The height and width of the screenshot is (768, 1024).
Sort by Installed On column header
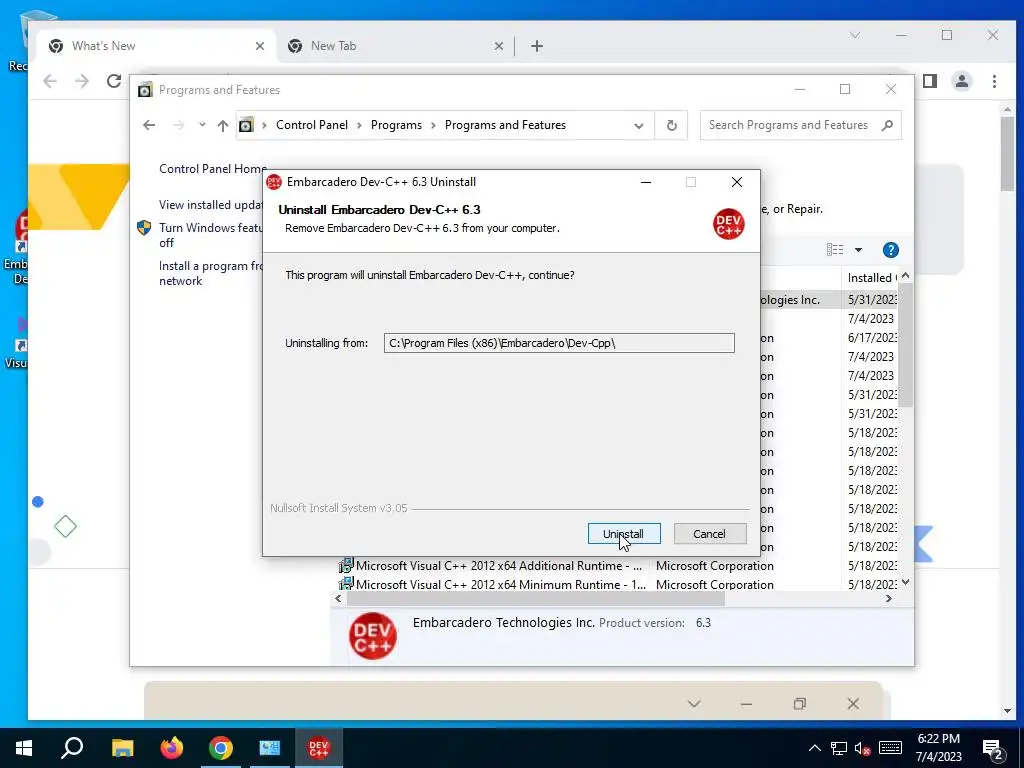click(871, 278)
